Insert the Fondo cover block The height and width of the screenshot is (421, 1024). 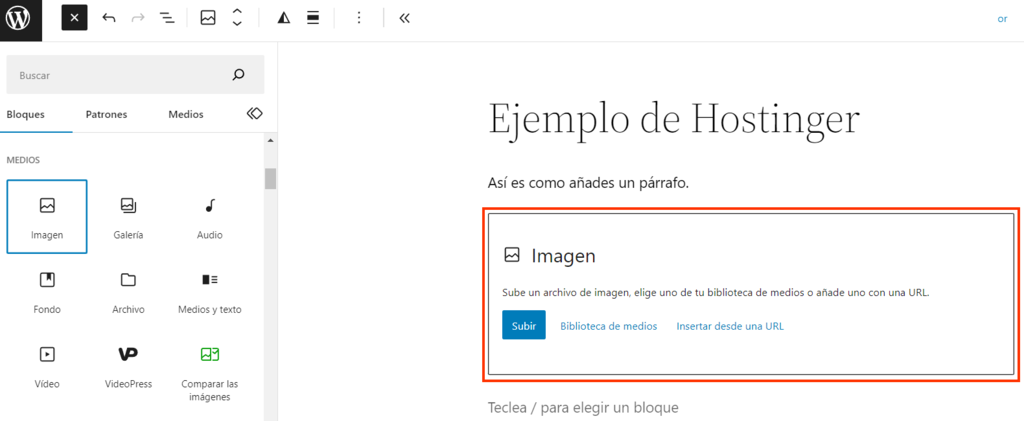47,291
